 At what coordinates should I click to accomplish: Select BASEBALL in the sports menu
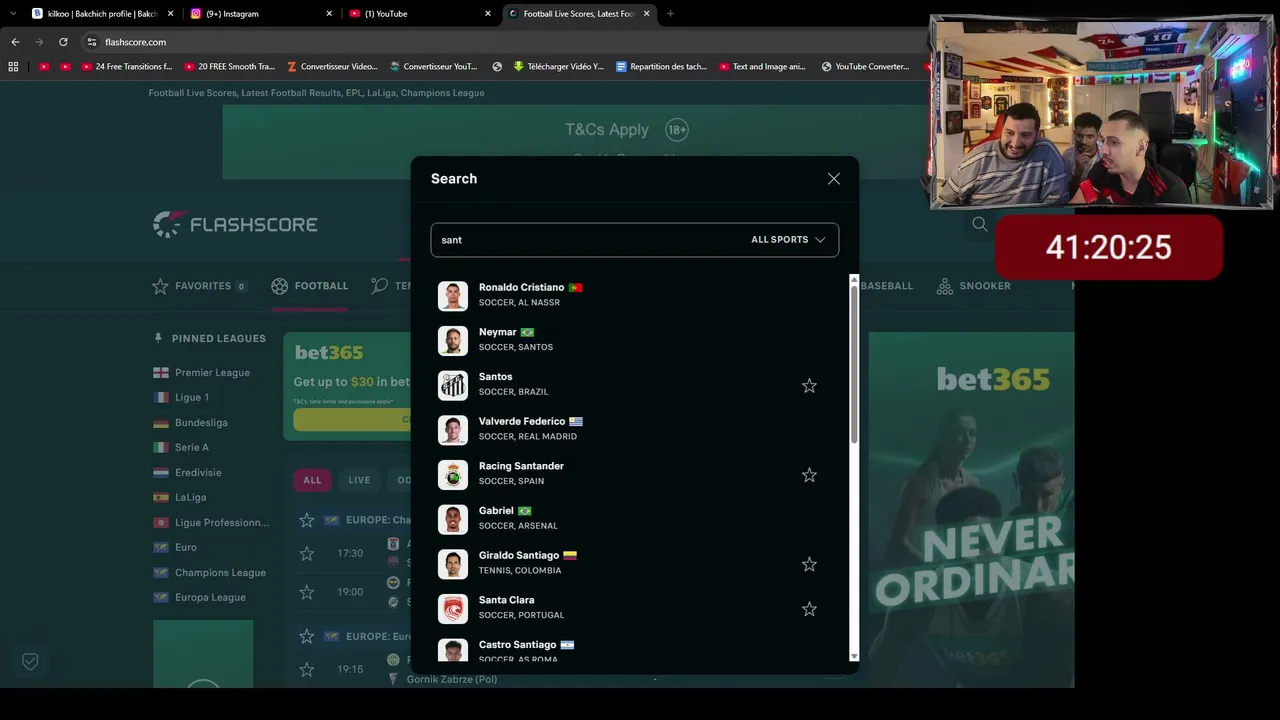coord(887,286)
